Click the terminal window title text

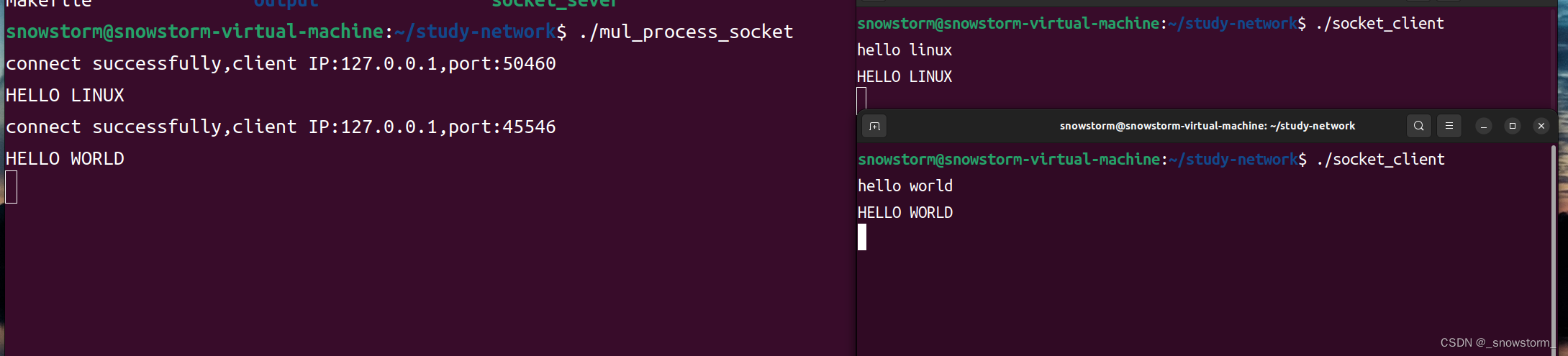(x=1207, y=126)
